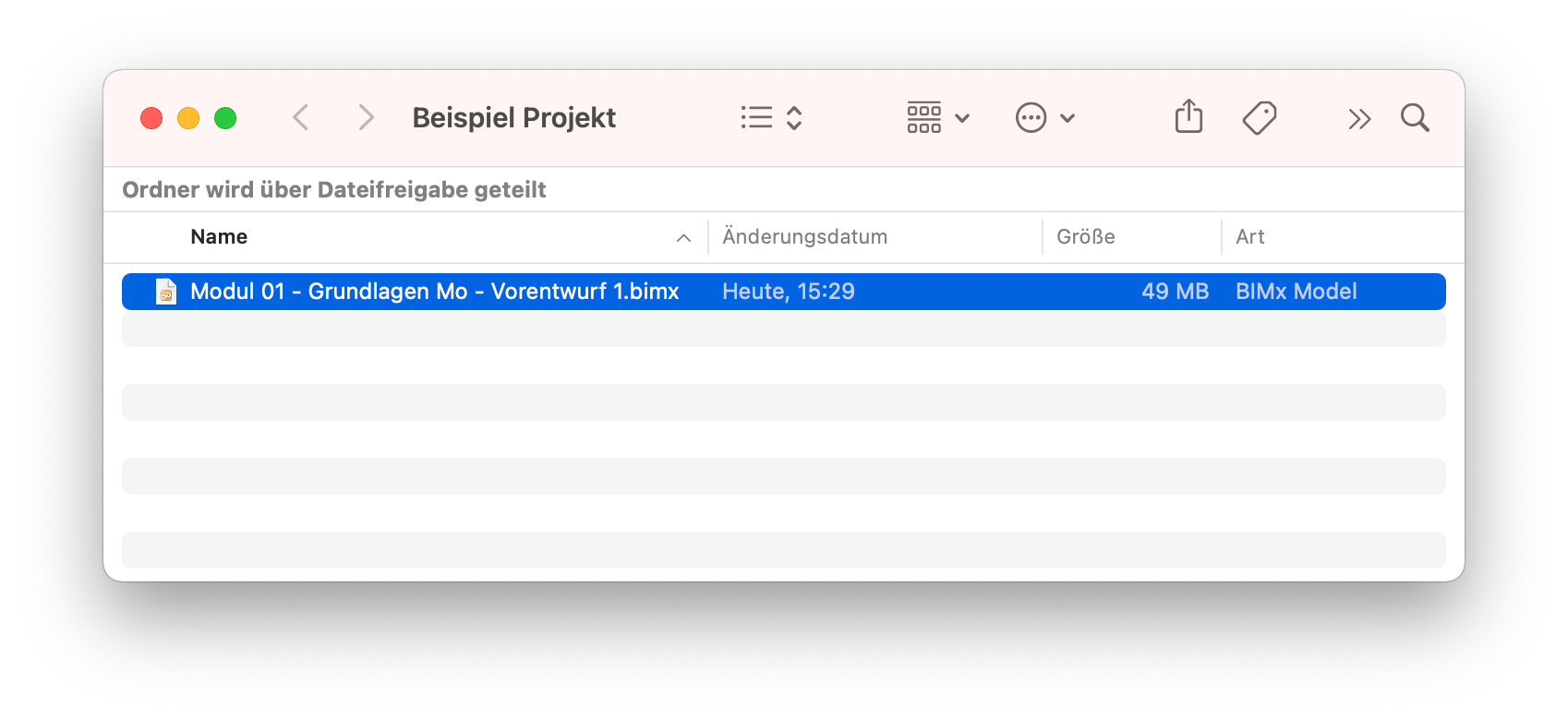Open view switcher up-down chevrons

[794, 118]
